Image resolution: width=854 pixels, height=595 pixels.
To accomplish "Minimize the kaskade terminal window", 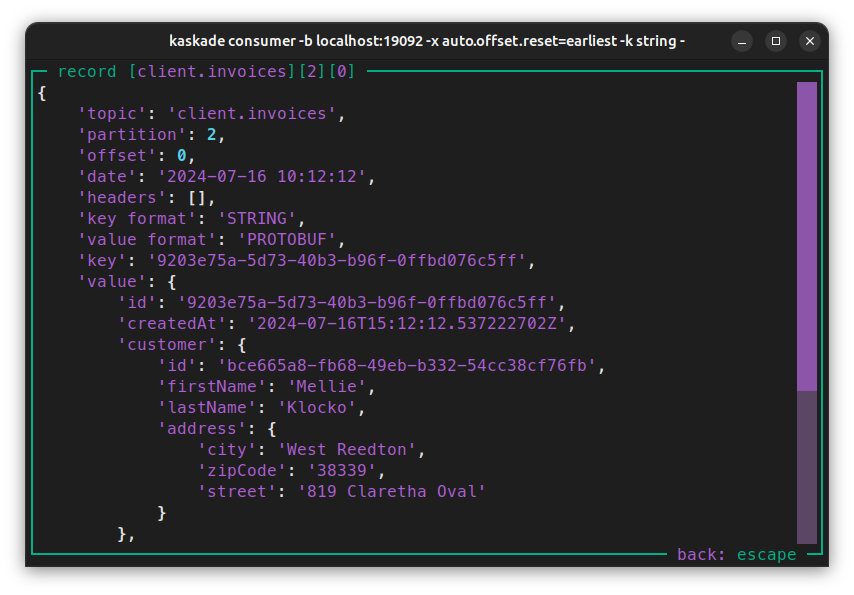I will point(742,41).
